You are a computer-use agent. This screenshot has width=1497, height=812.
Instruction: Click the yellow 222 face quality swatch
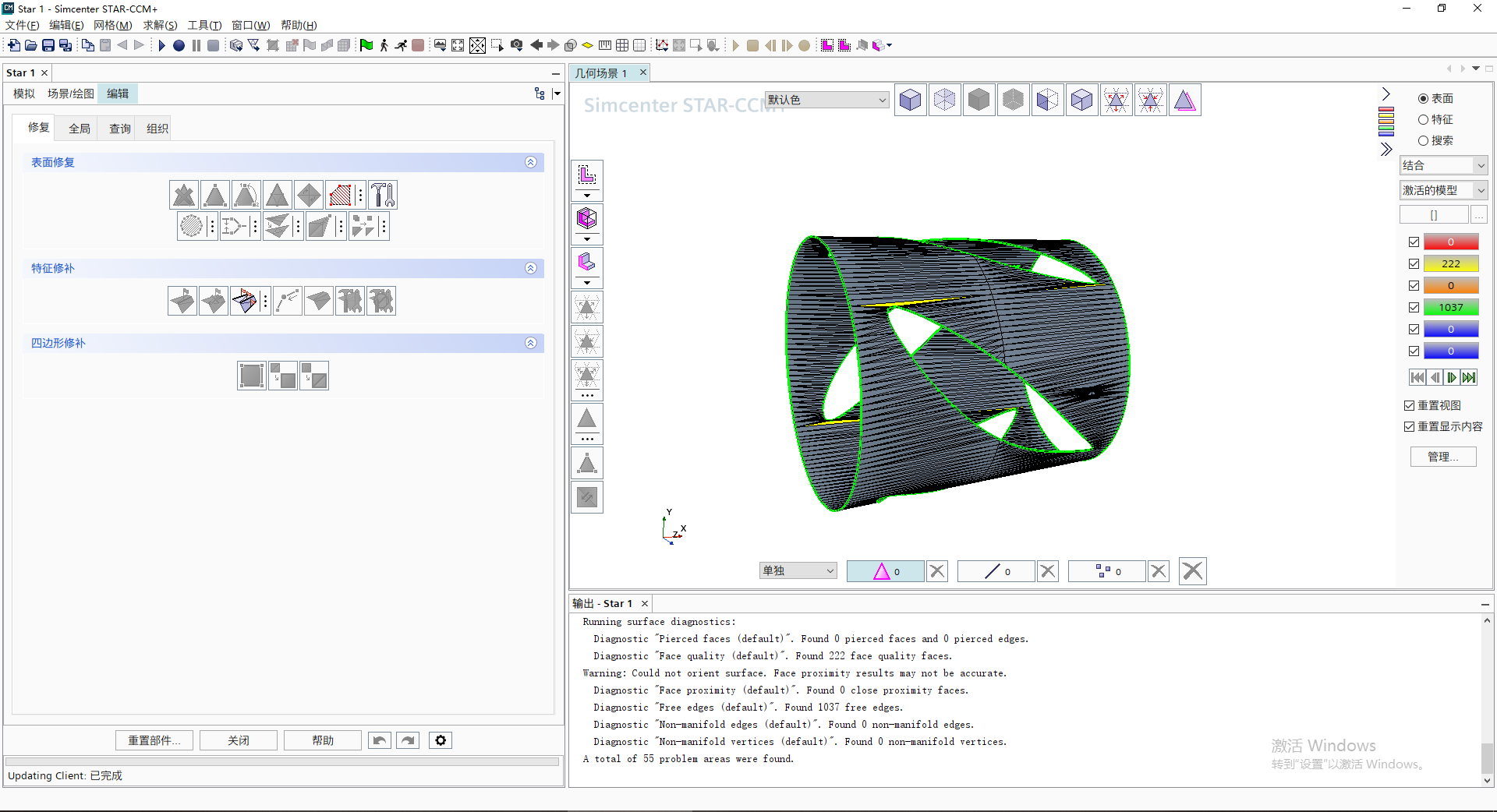1451,264
